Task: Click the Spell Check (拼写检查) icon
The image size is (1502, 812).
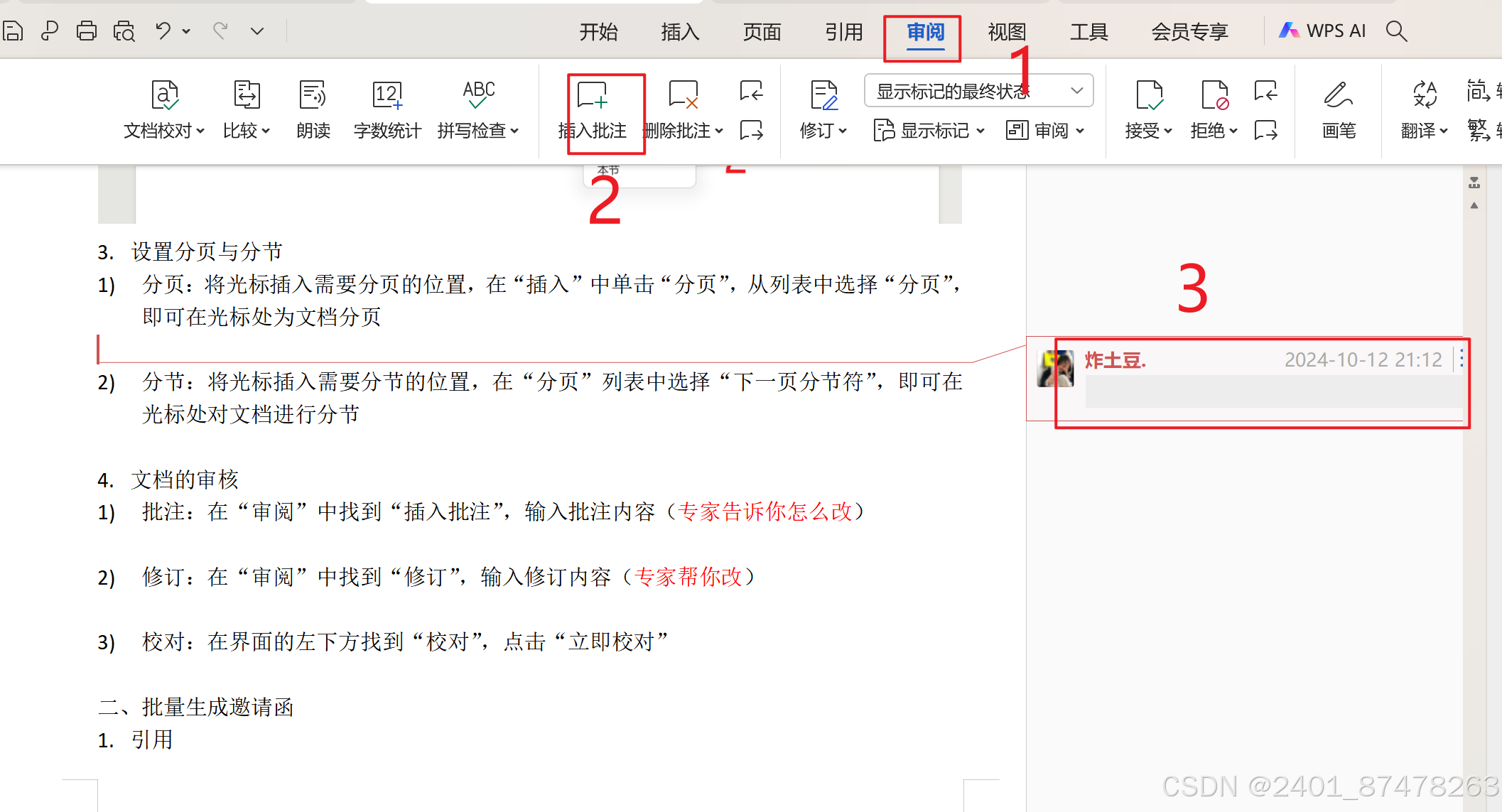Action: (478, 96)
